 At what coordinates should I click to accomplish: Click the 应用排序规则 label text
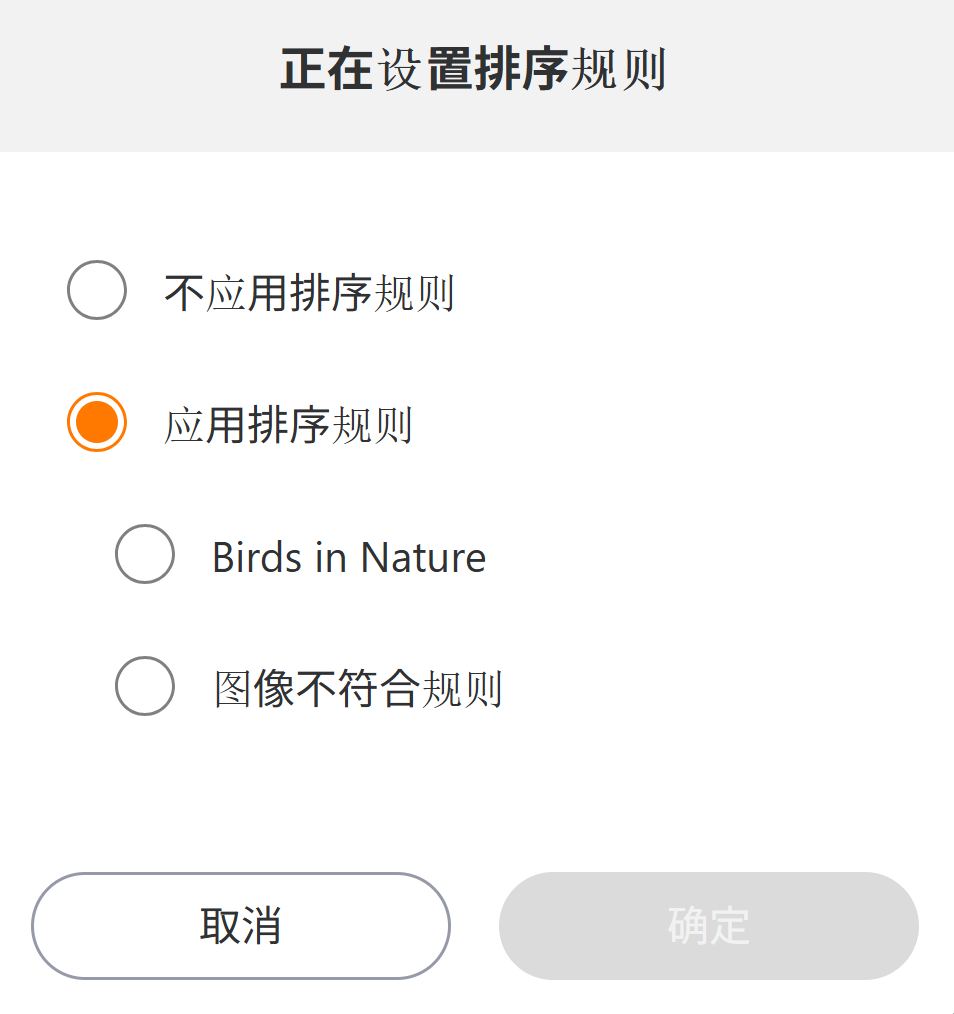coord(288,426)
